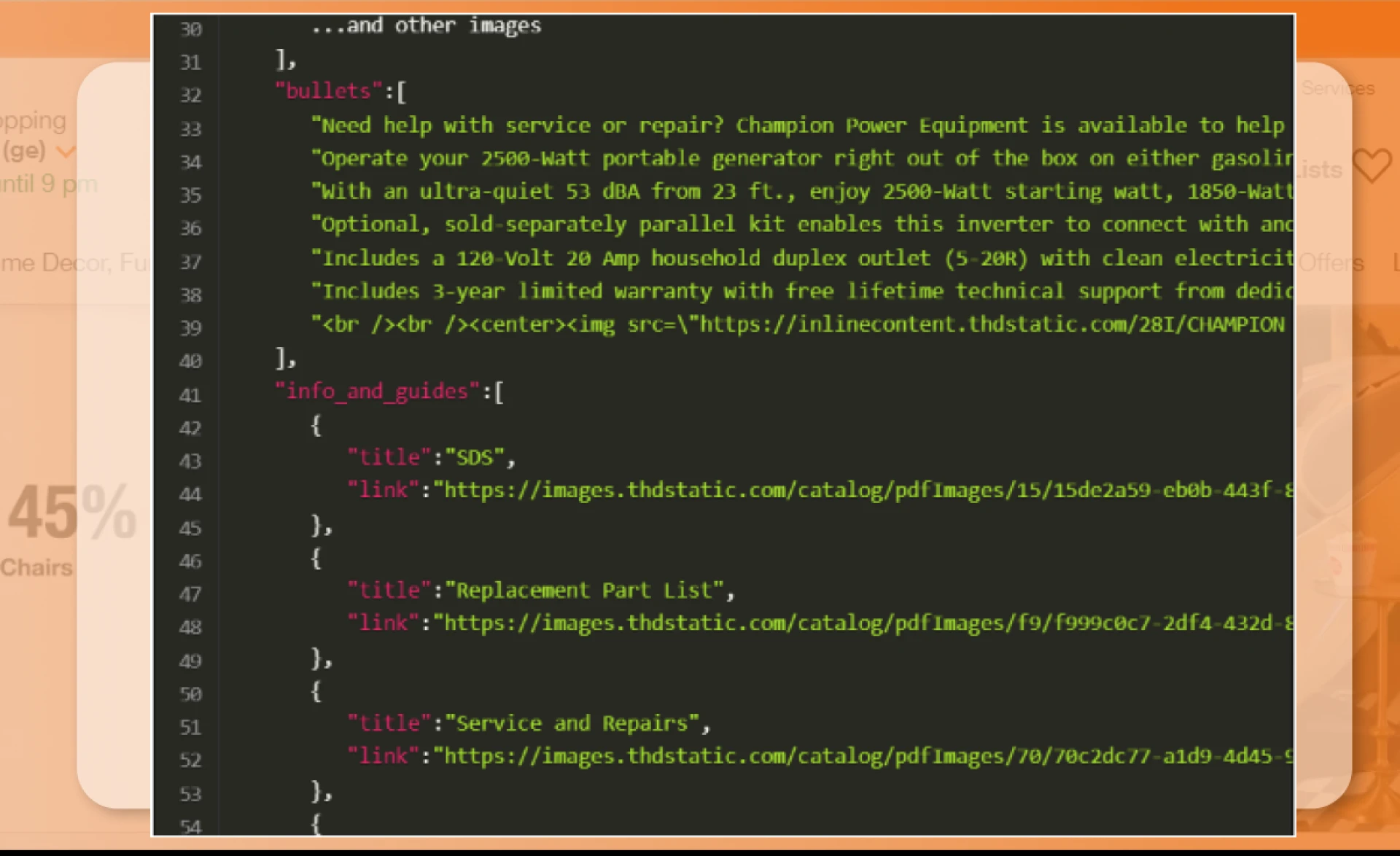Viewport: 1400px width, 856px height.
Task: Click the 45% promotional banner
Action: [x=71, y=513]
